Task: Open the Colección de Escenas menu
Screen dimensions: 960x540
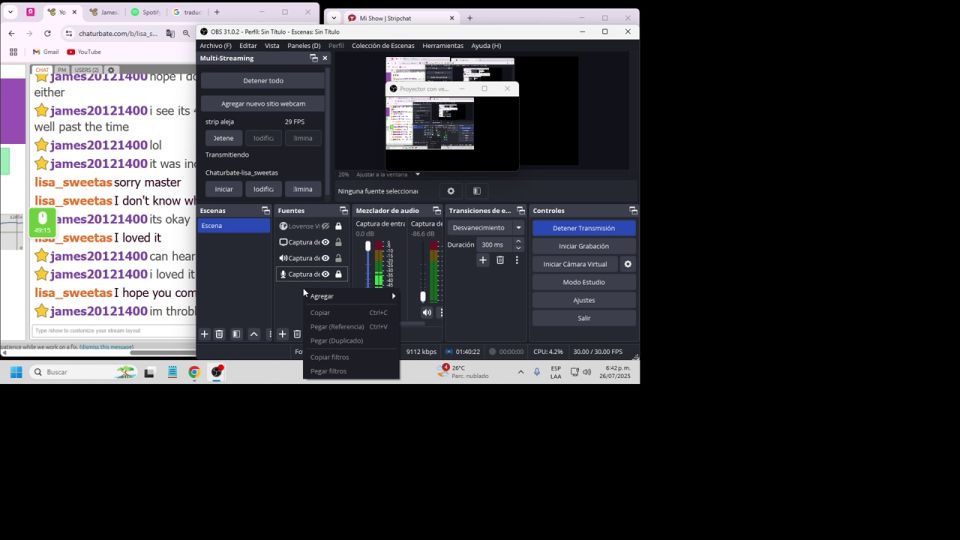Action: [x=382, y=45]
